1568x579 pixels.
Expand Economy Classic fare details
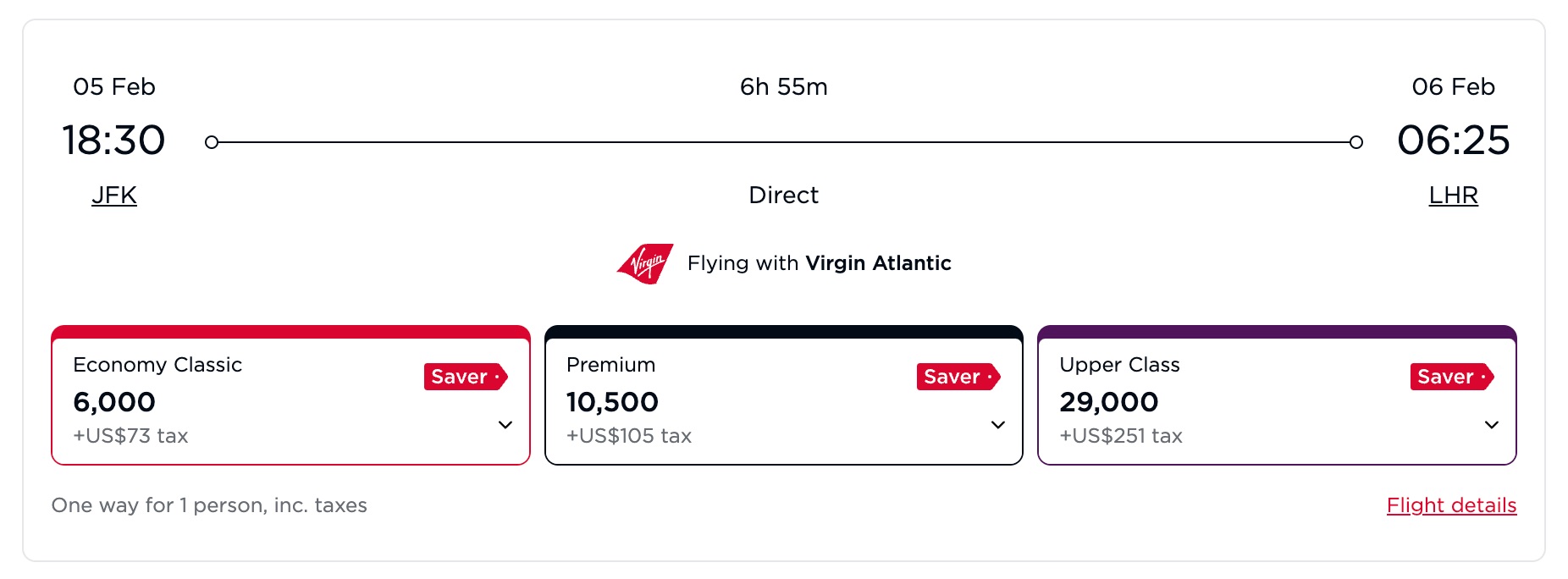[x=505, y=426]
